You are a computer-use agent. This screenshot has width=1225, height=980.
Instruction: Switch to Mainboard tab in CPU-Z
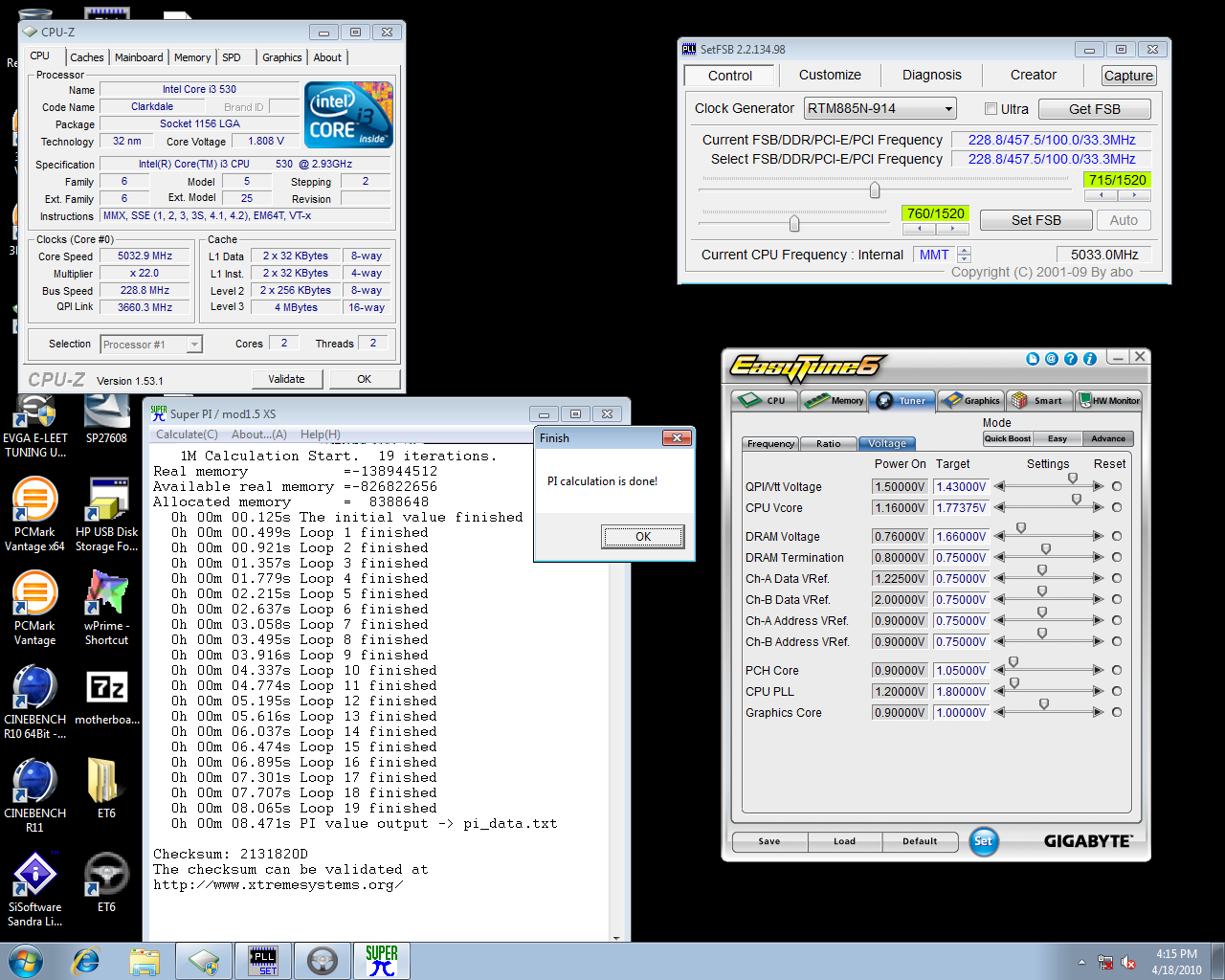click(x=139, y=57)
